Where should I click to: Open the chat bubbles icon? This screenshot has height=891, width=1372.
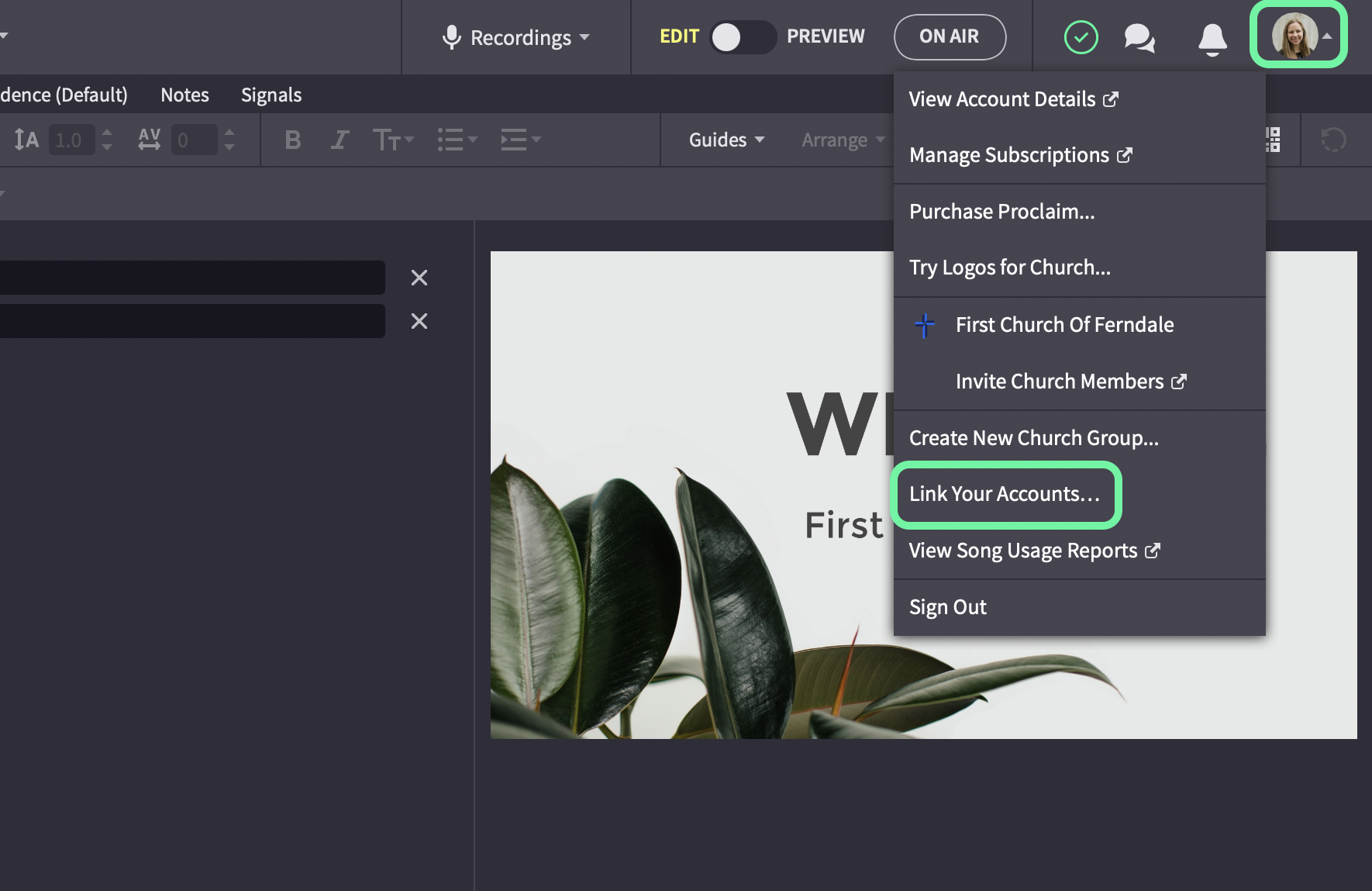tap(1139, 38)
